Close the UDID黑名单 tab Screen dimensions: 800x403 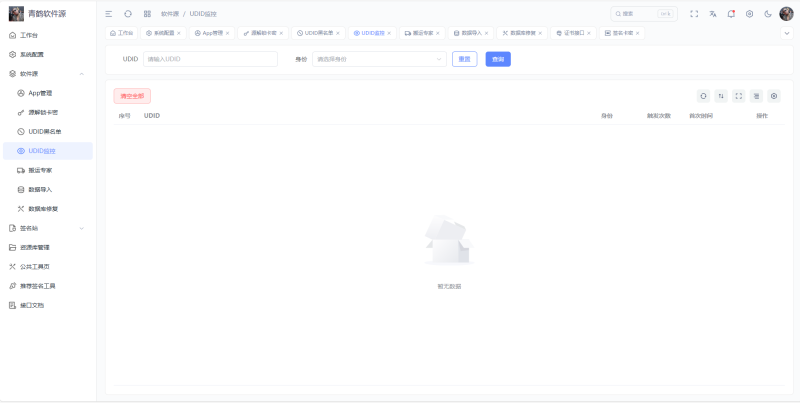point(338,33)
